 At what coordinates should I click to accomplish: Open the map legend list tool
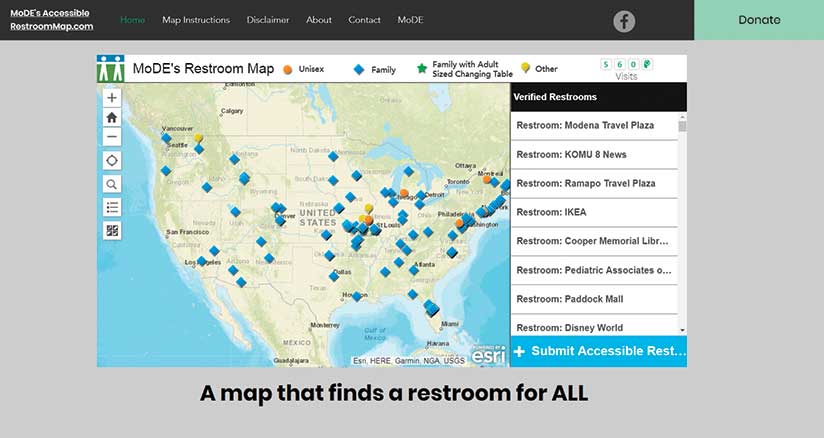pos(111,207)
